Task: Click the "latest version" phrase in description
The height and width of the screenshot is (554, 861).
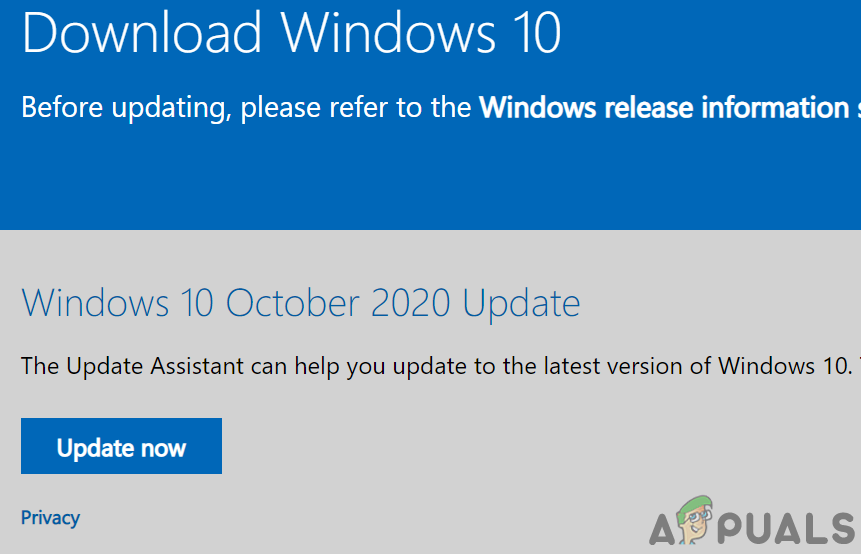Action: coord(585,366)
